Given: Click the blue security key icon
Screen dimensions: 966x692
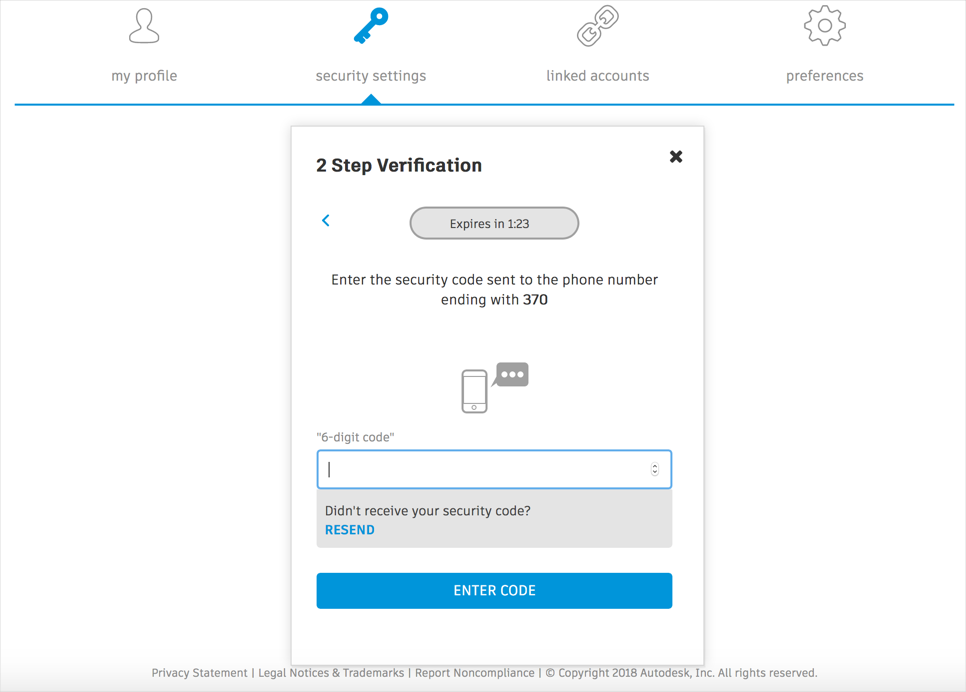Looking at the screenshot, I should pyautogui.click(x=371, y=26).
